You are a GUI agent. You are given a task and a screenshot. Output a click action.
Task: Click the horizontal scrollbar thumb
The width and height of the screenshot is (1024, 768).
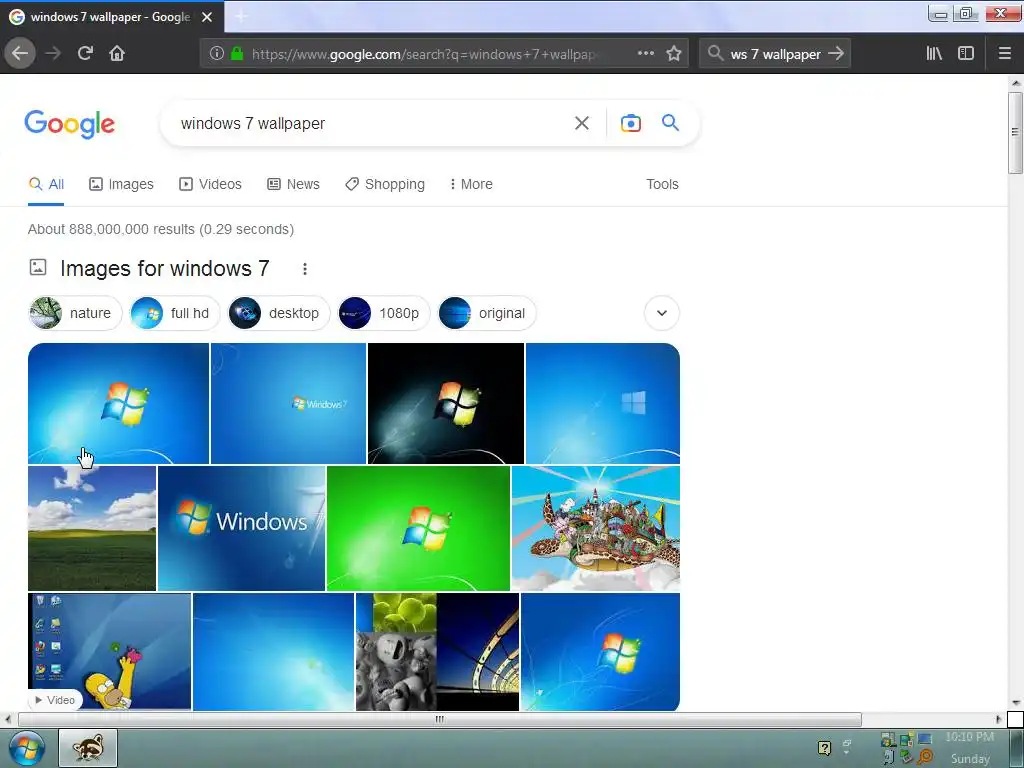tap(440, 719)
